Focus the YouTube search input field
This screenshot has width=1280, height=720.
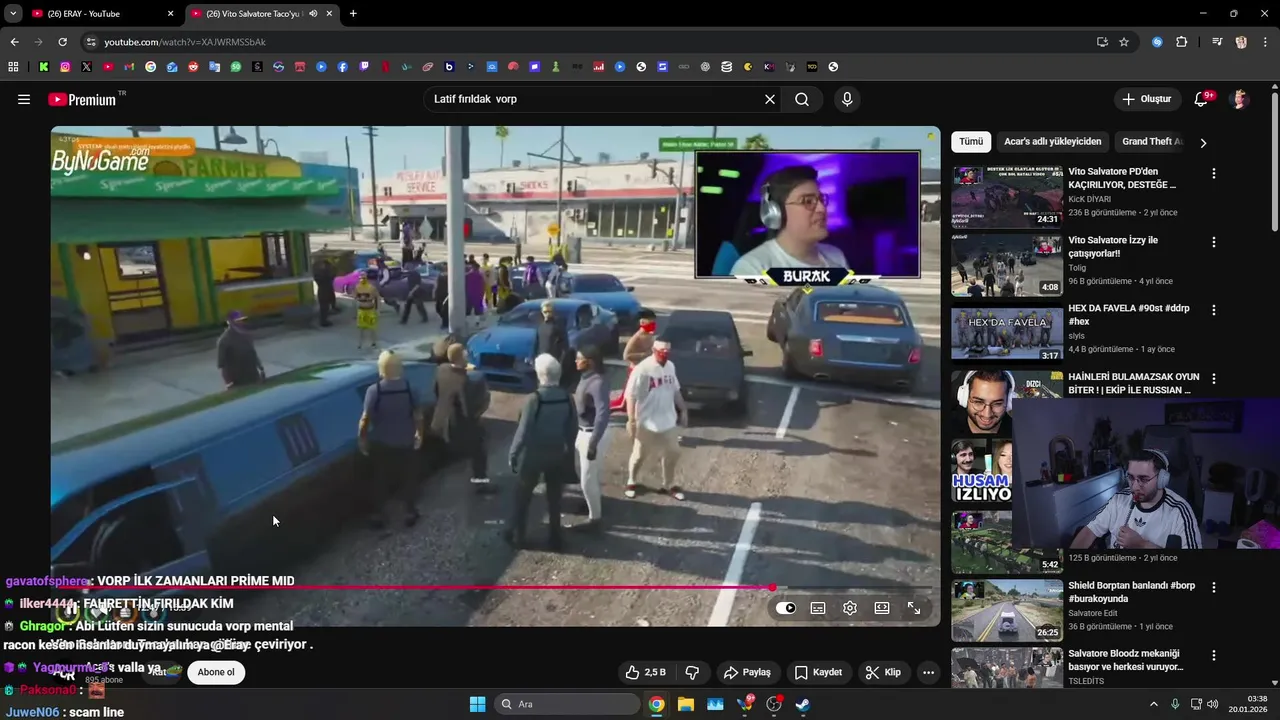point(595,99)
